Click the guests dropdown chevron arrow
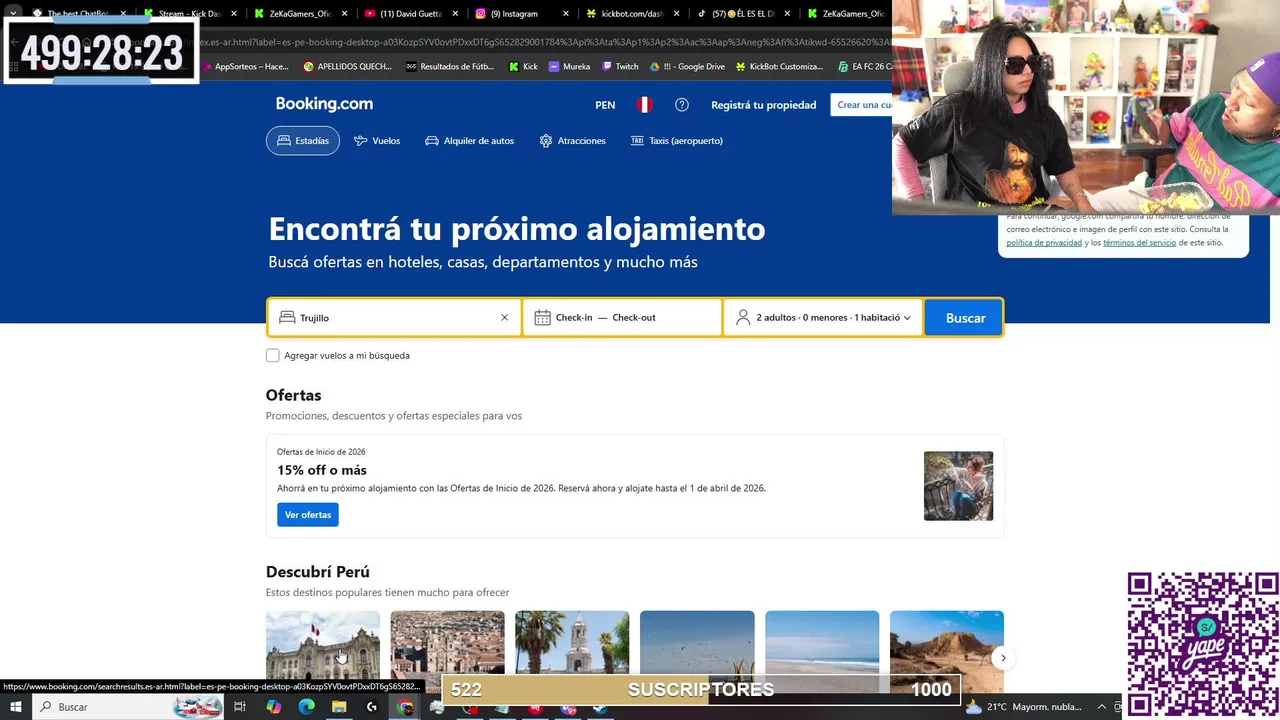This screenshot has width=1280, height=720. [x=907, y=318]
